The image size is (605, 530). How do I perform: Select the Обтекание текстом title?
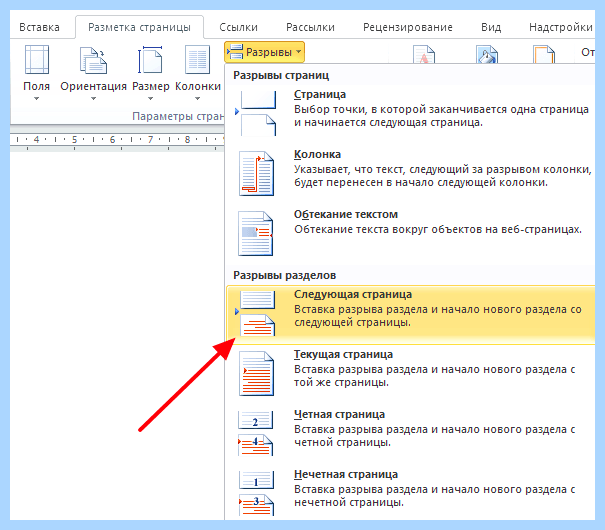346,214
